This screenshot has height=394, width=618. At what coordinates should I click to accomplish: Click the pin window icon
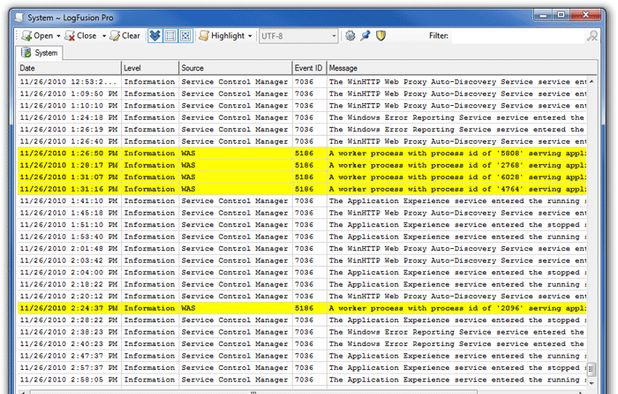click(x=365, y=36)
